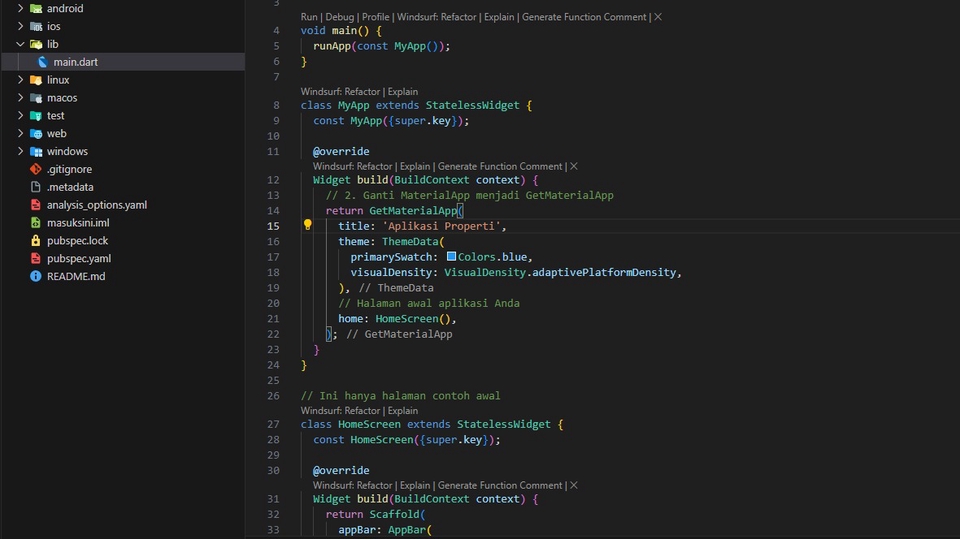The image size is (960, 539).
Task: Click GetMaterialApp on line 14
Action: pos(413,211)
